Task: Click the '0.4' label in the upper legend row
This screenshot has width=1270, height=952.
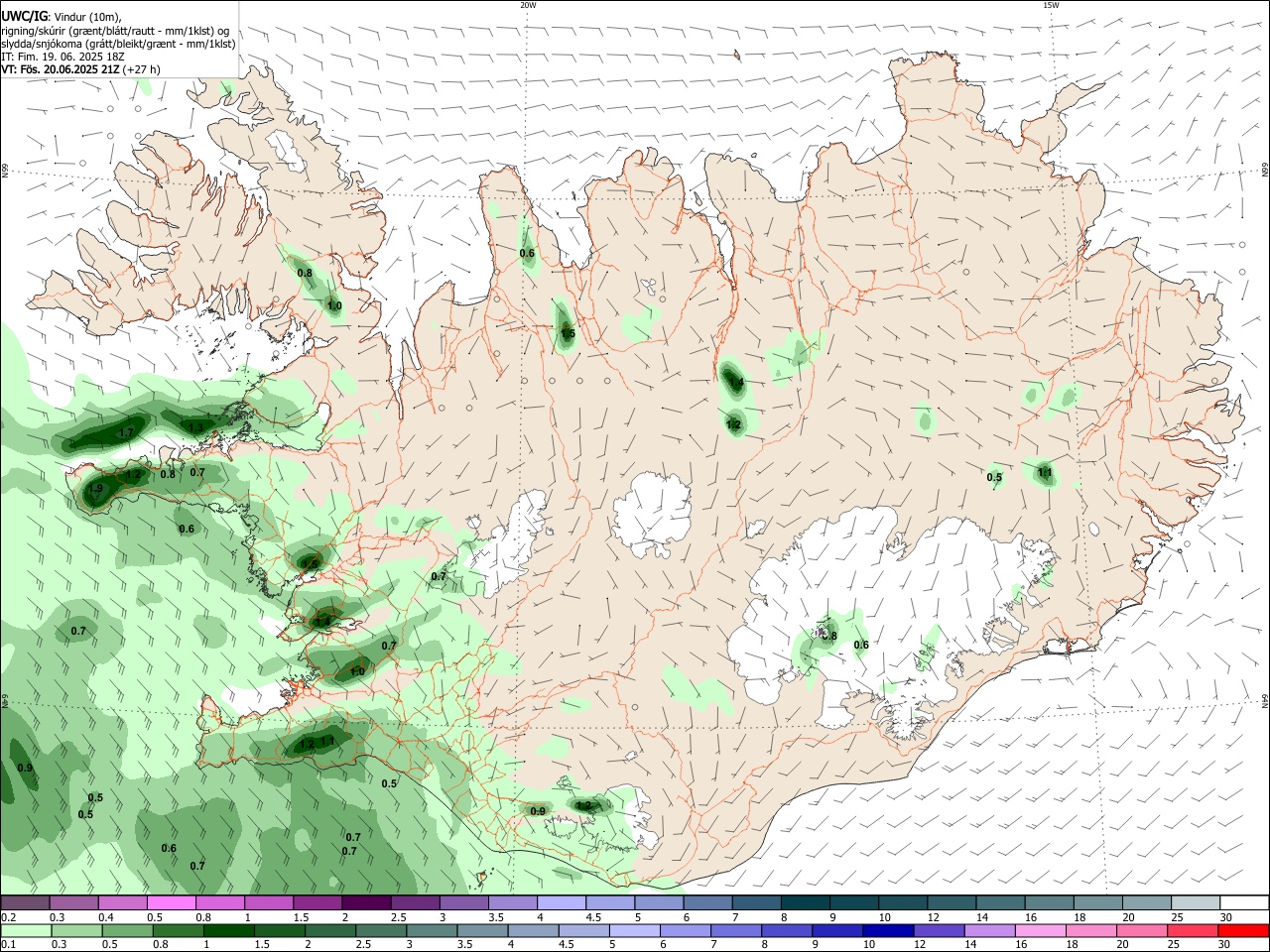Action: coord(105,917)
